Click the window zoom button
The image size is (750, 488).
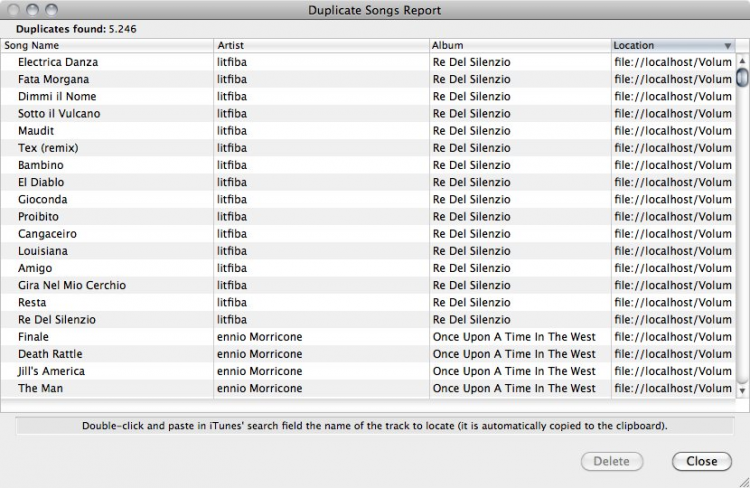coord(50,10)
